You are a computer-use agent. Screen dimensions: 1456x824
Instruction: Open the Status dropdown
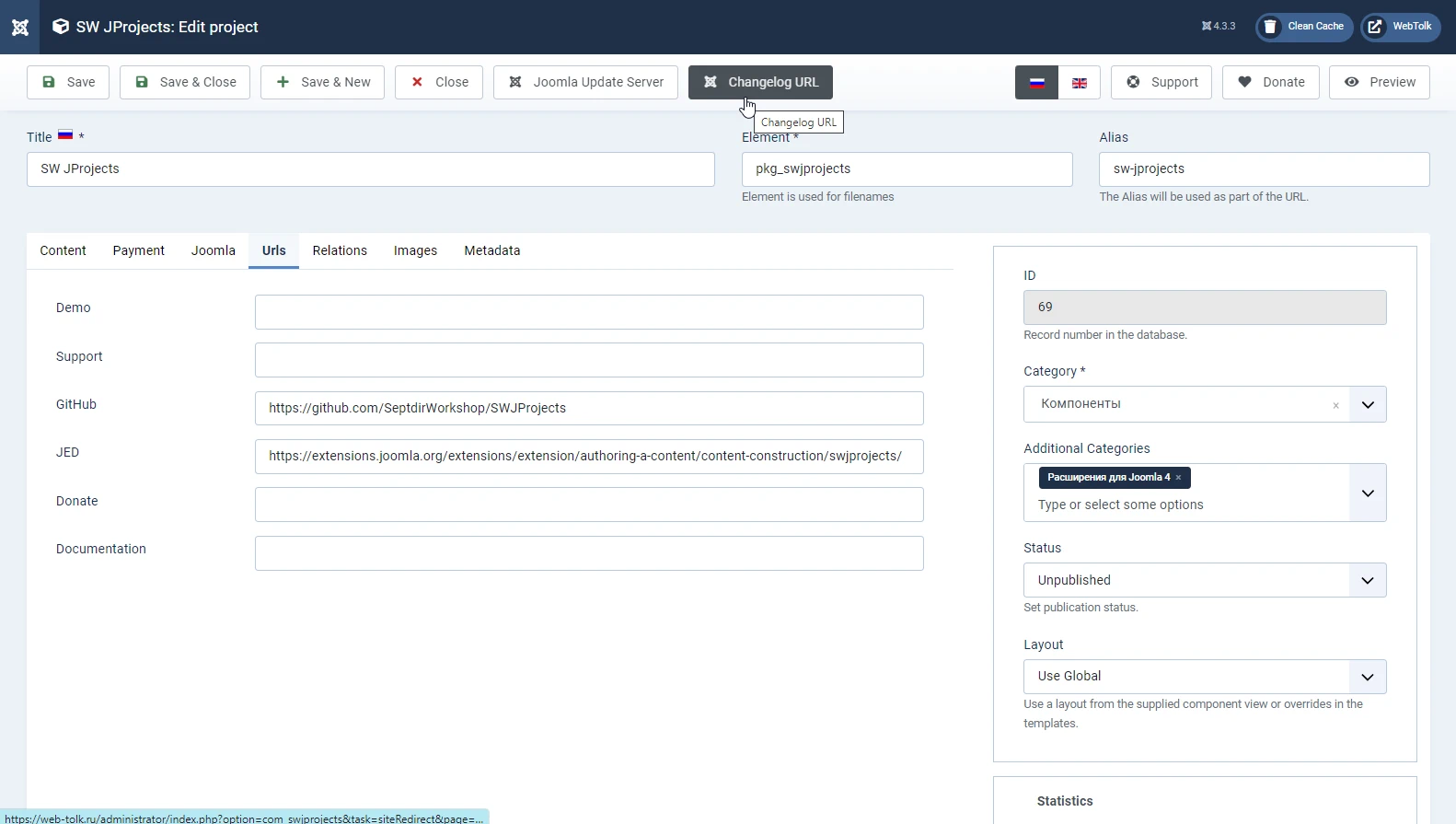tap(1204, 580)
